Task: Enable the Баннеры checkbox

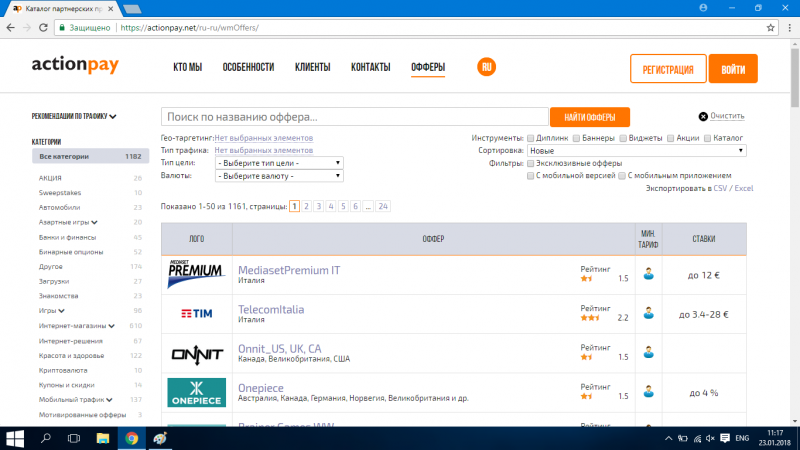Action: pos(576,138)
